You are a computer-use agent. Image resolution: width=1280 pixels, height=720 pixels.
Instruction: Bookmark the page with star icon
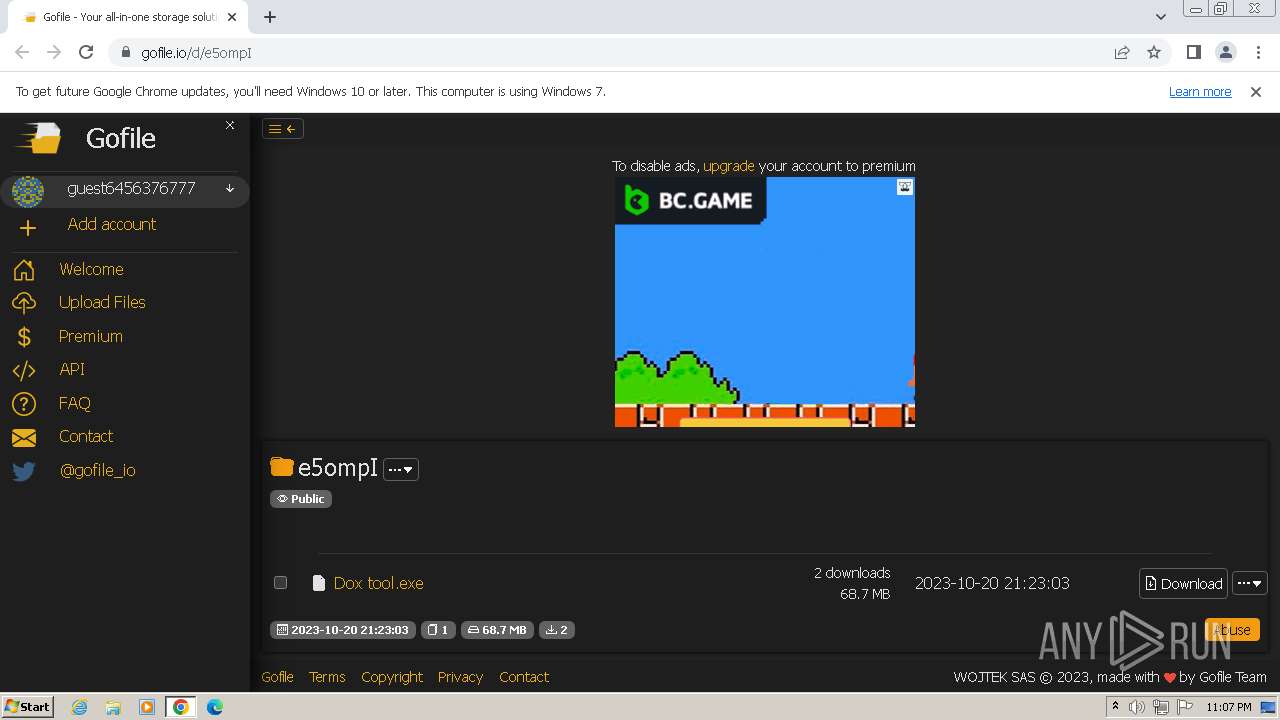pyautogui.click(x=1154, y=52)
